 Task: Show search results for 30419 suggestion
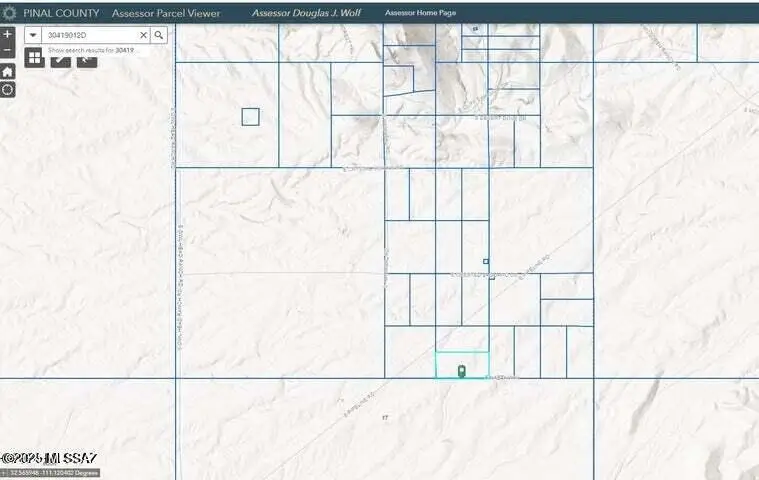point(91,50)
